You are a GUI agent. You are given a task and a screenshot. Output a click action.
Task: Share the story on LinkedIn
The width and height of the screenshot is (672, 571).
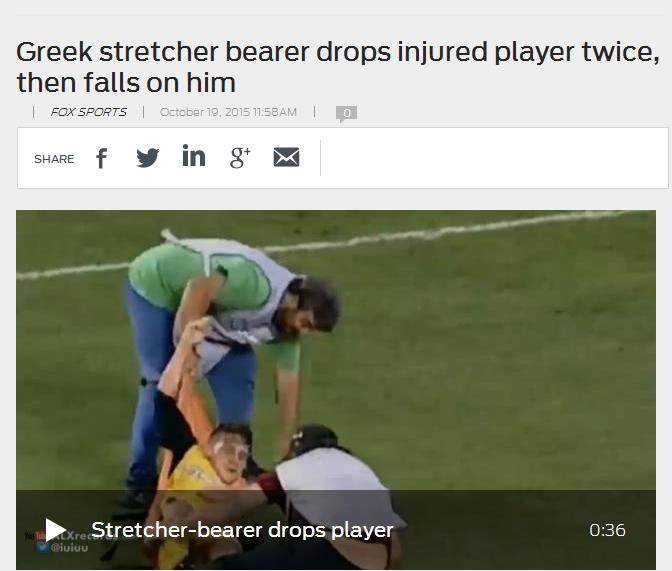194,155
